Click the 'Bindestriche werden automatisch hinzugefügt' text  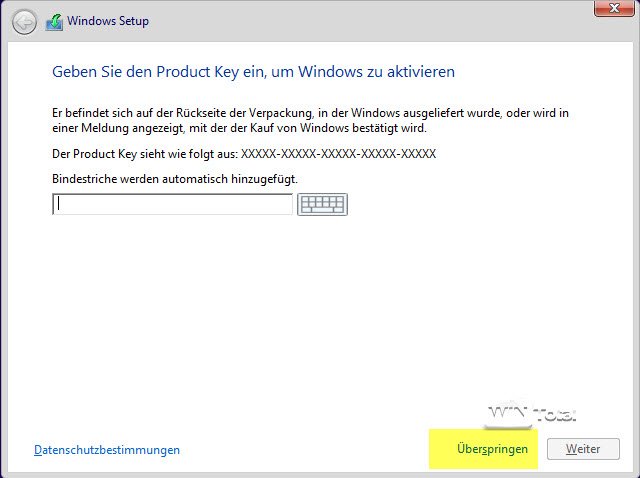pos(175,179)
